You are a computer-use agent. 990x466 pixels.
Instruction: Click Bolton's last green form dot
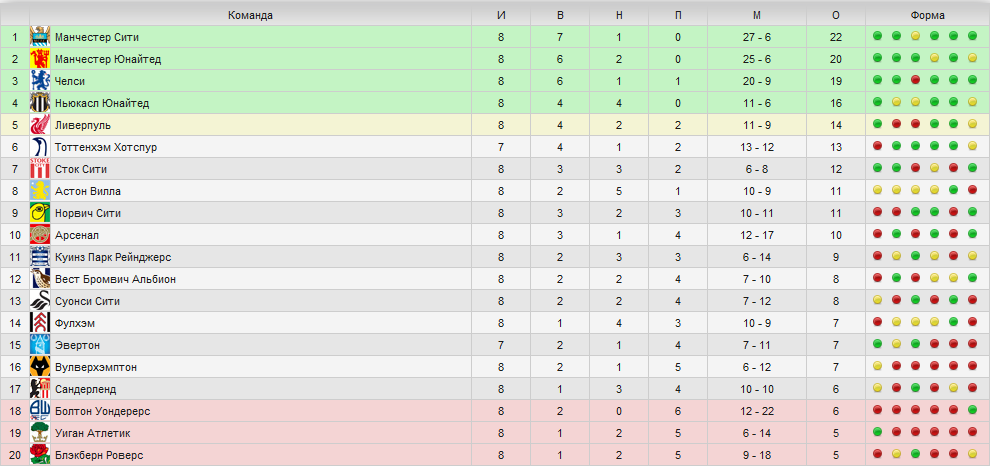pos(972,410)
